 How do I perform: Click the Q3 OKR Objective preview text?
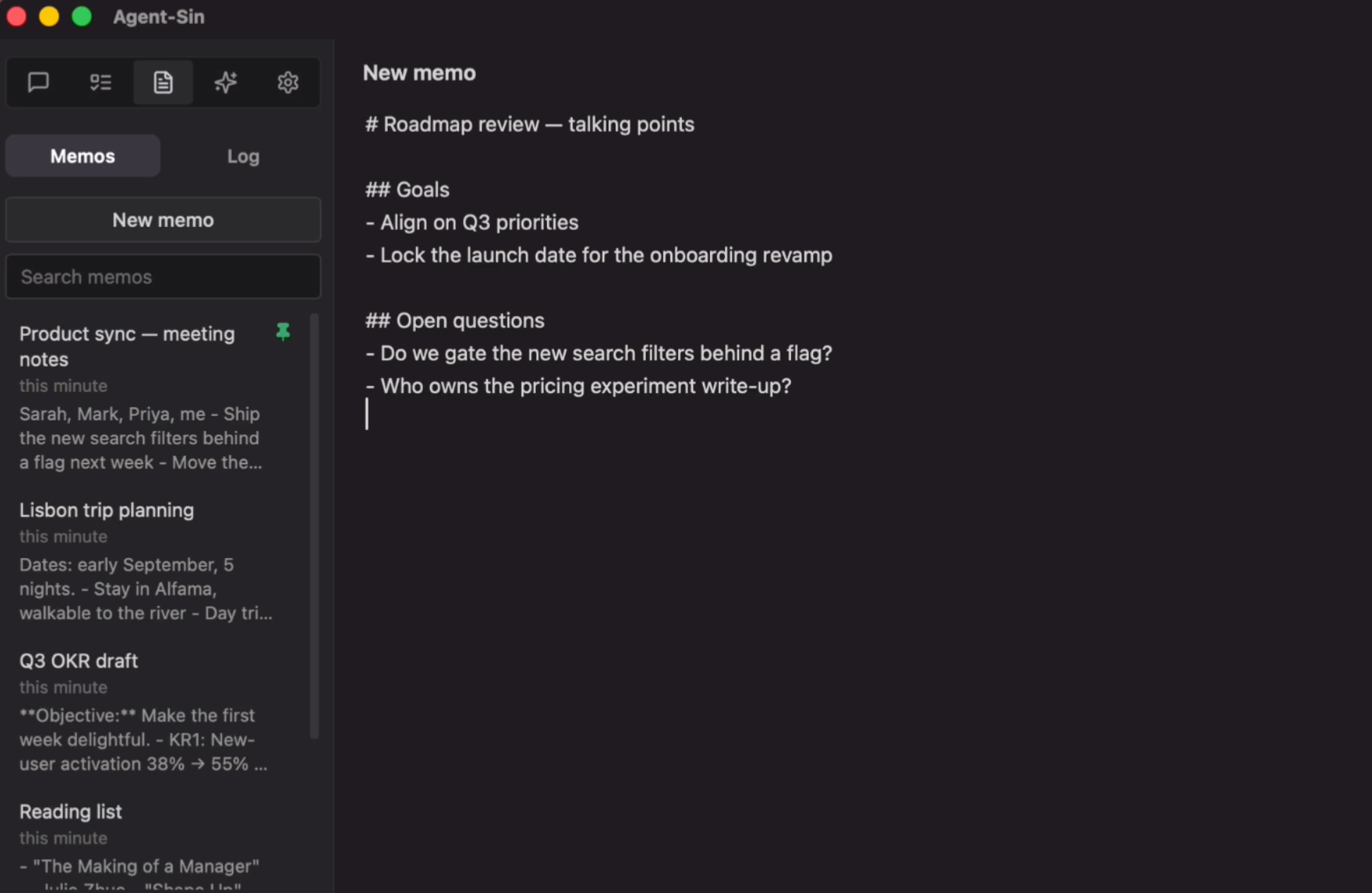143,740
